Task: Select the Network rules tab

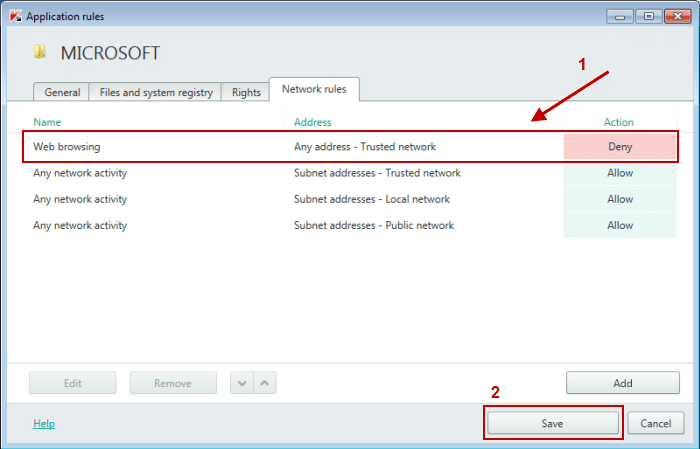Action: [x=314, y=89]
